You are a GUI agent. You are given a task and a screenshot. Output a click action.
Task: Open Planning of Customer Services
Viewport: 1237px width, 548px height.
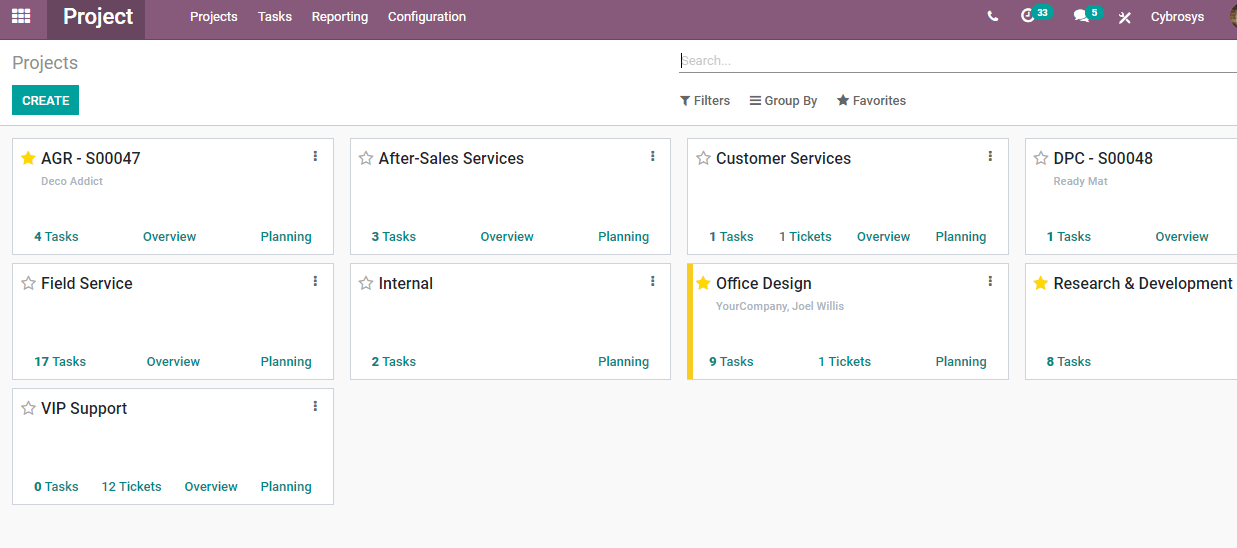pos(961,237)
